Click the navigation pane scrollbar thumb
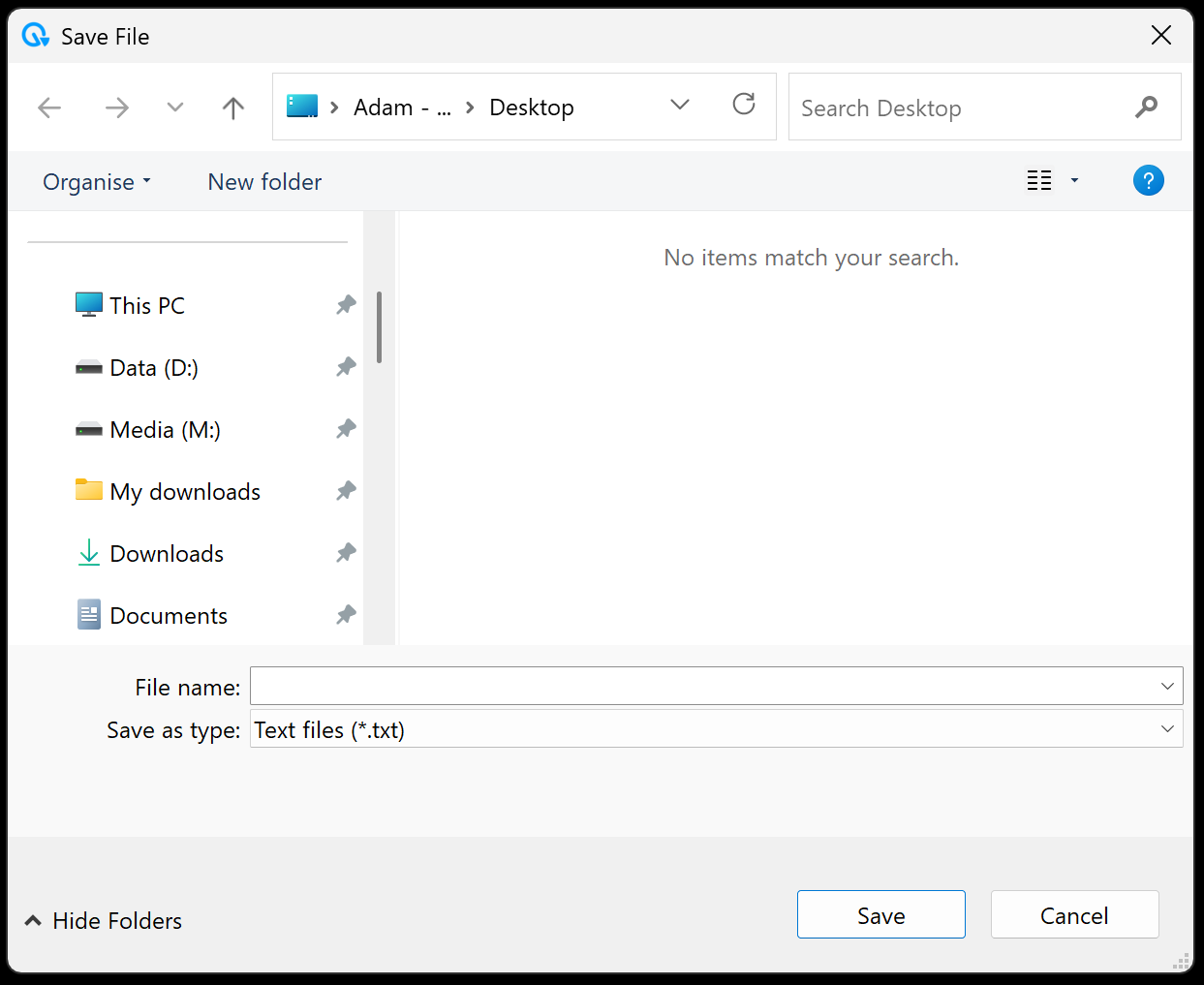The width and height of the screenshot is (1204, 985). (x=379, y=327)
